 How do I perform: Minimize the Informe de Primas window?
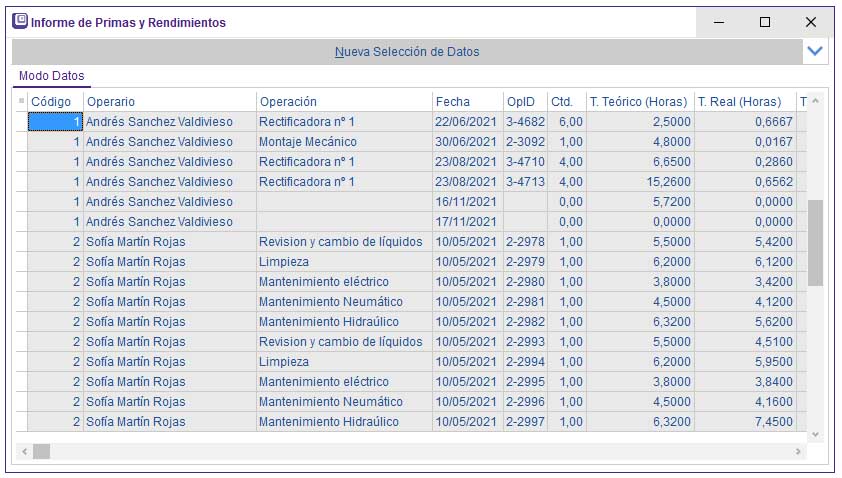pos(719,22)
